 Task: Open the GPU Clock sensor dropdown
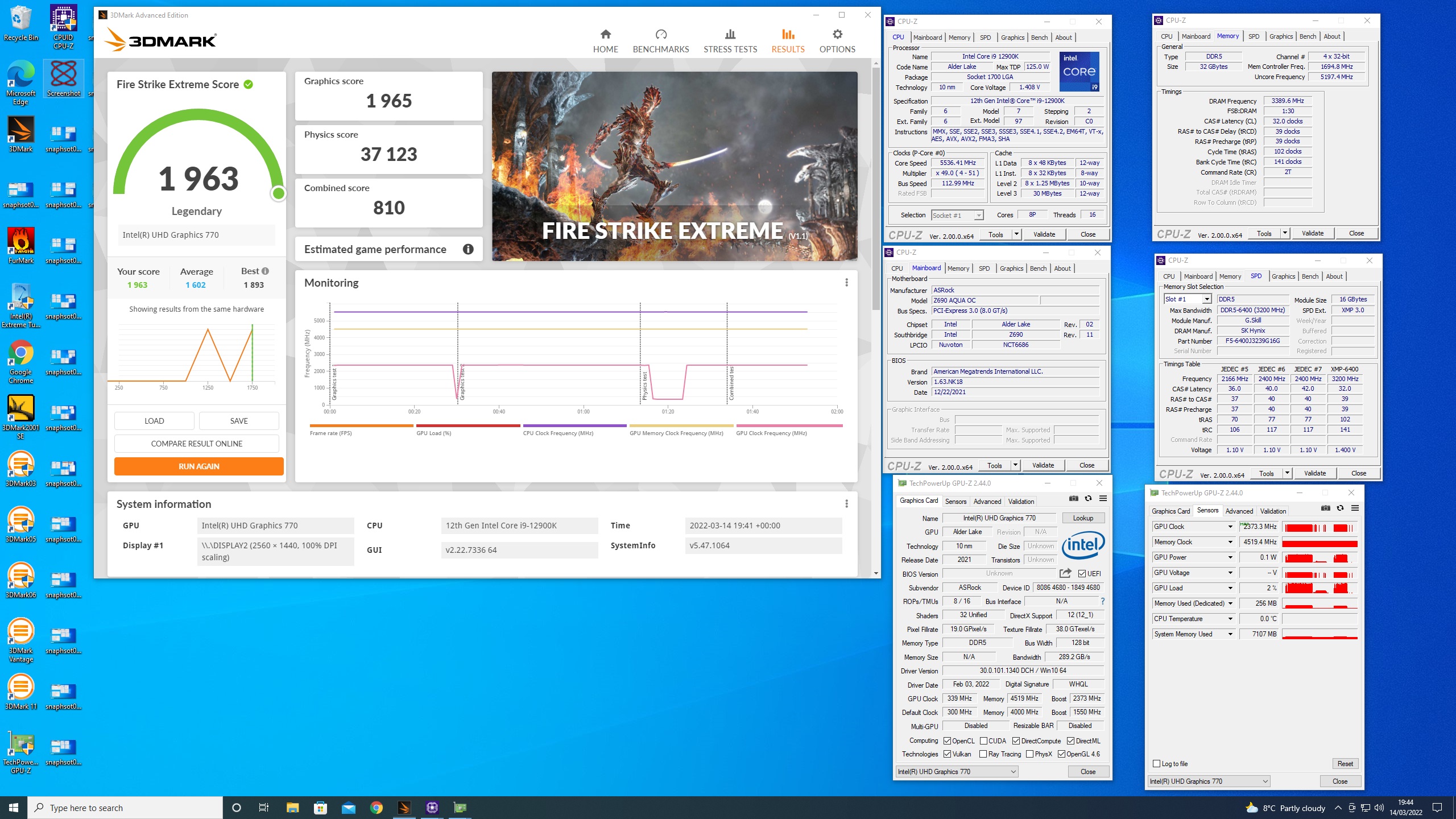click(x=1230, y=527)
